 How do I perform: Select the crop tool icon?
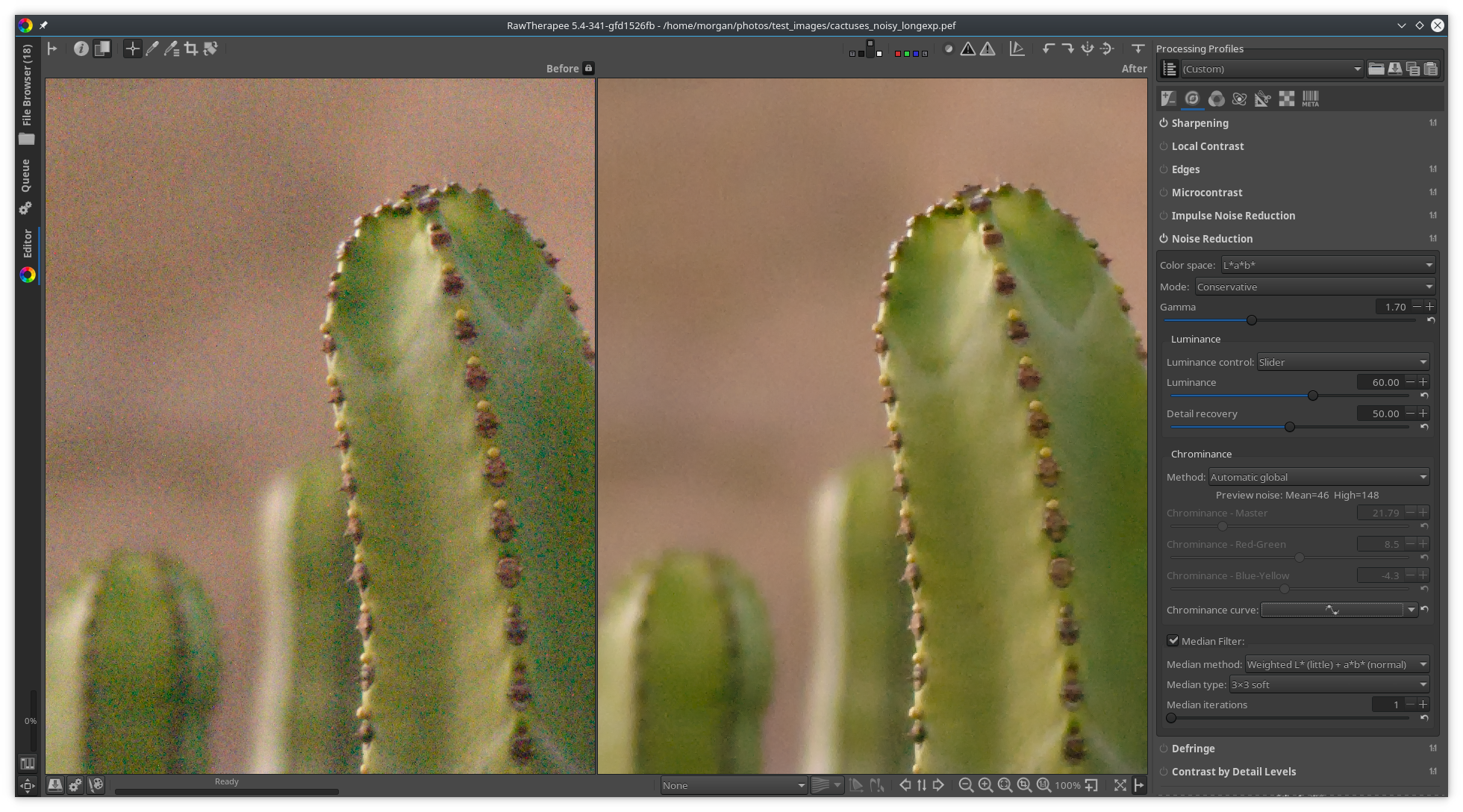pyautogui.click(x=190, y=49)
